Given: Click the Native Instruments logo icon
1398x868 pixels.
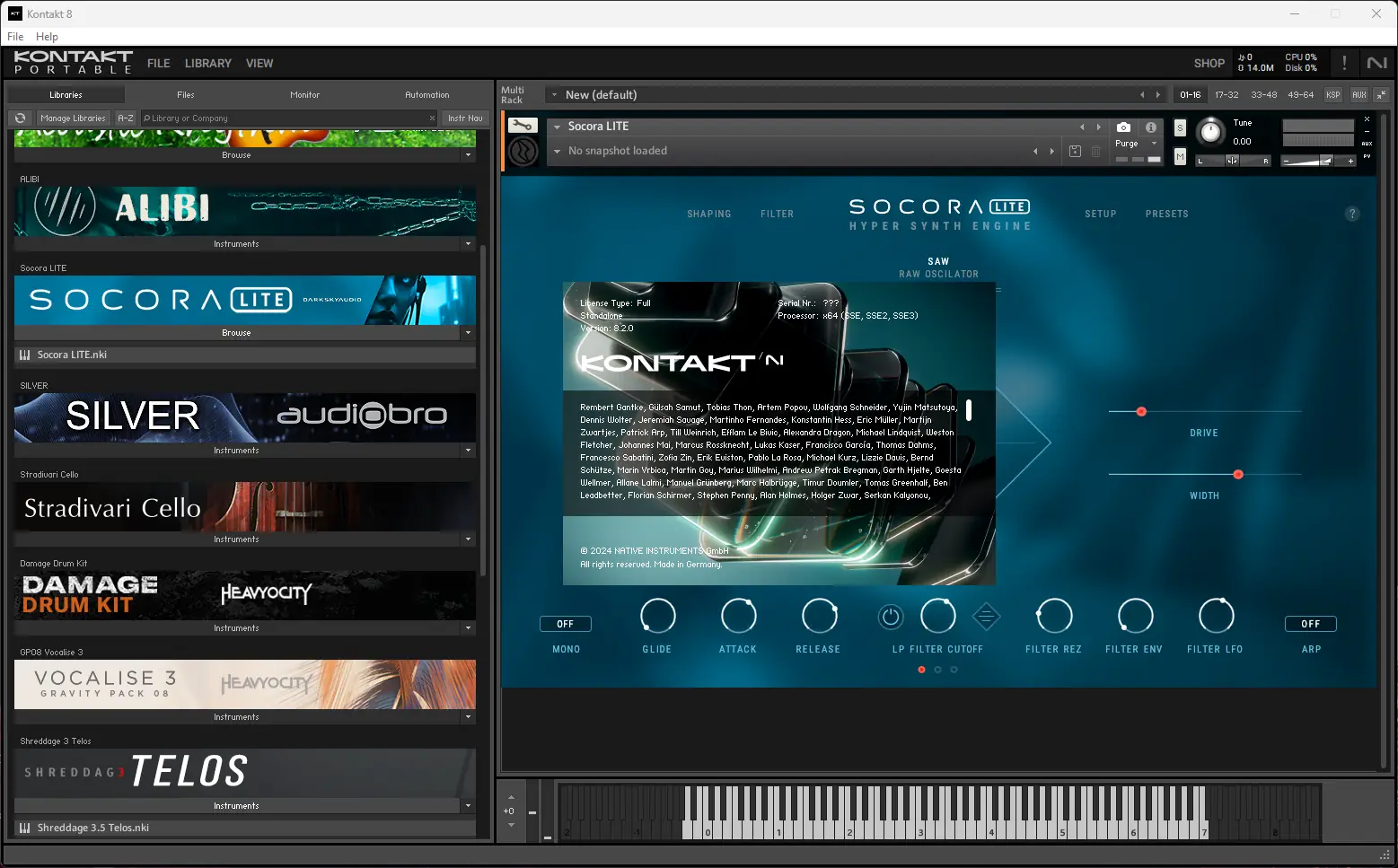Looking at the screenshot, I should [1376, 63].
